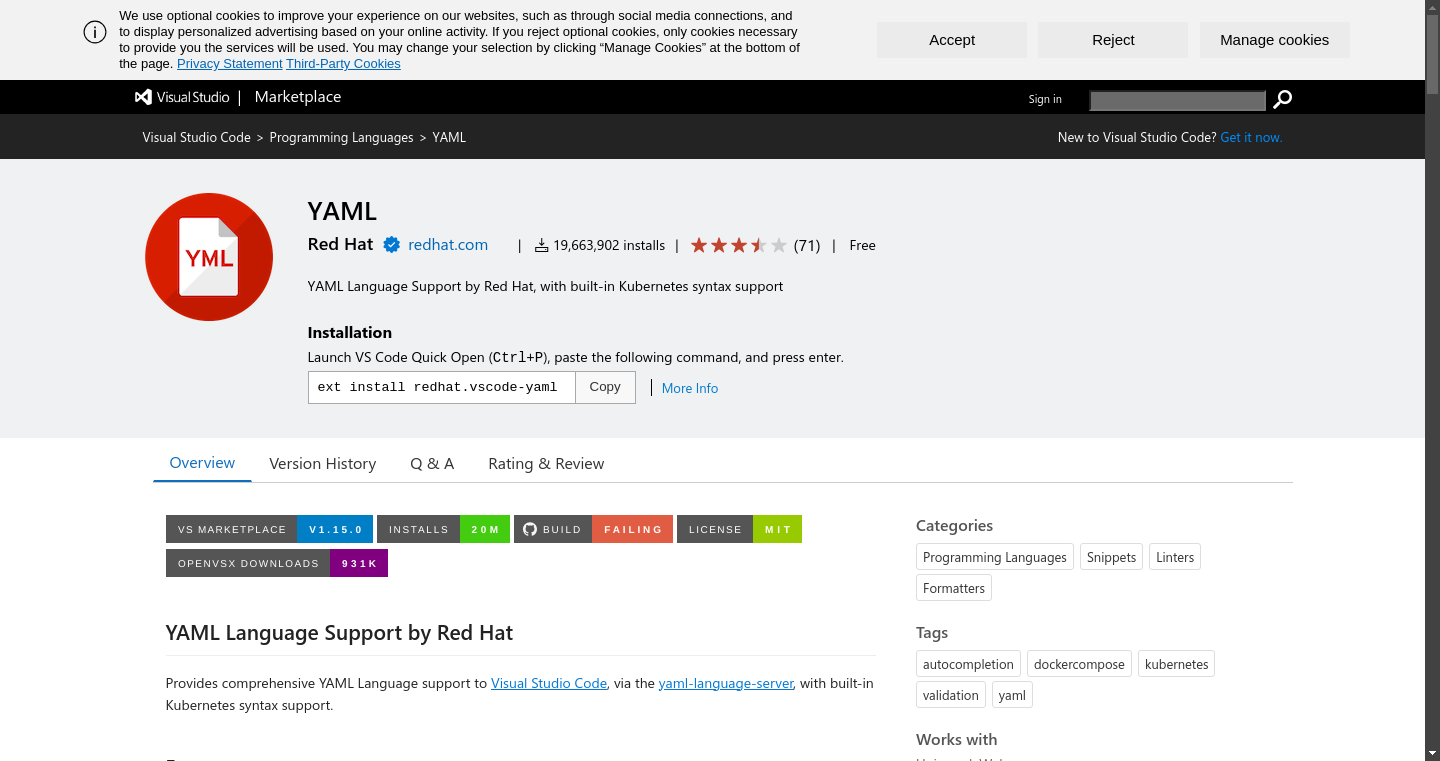The width and height of the screenshot is (1440, 761).
Task: Select the Linters category
Action: click(x=1175, y=557)
